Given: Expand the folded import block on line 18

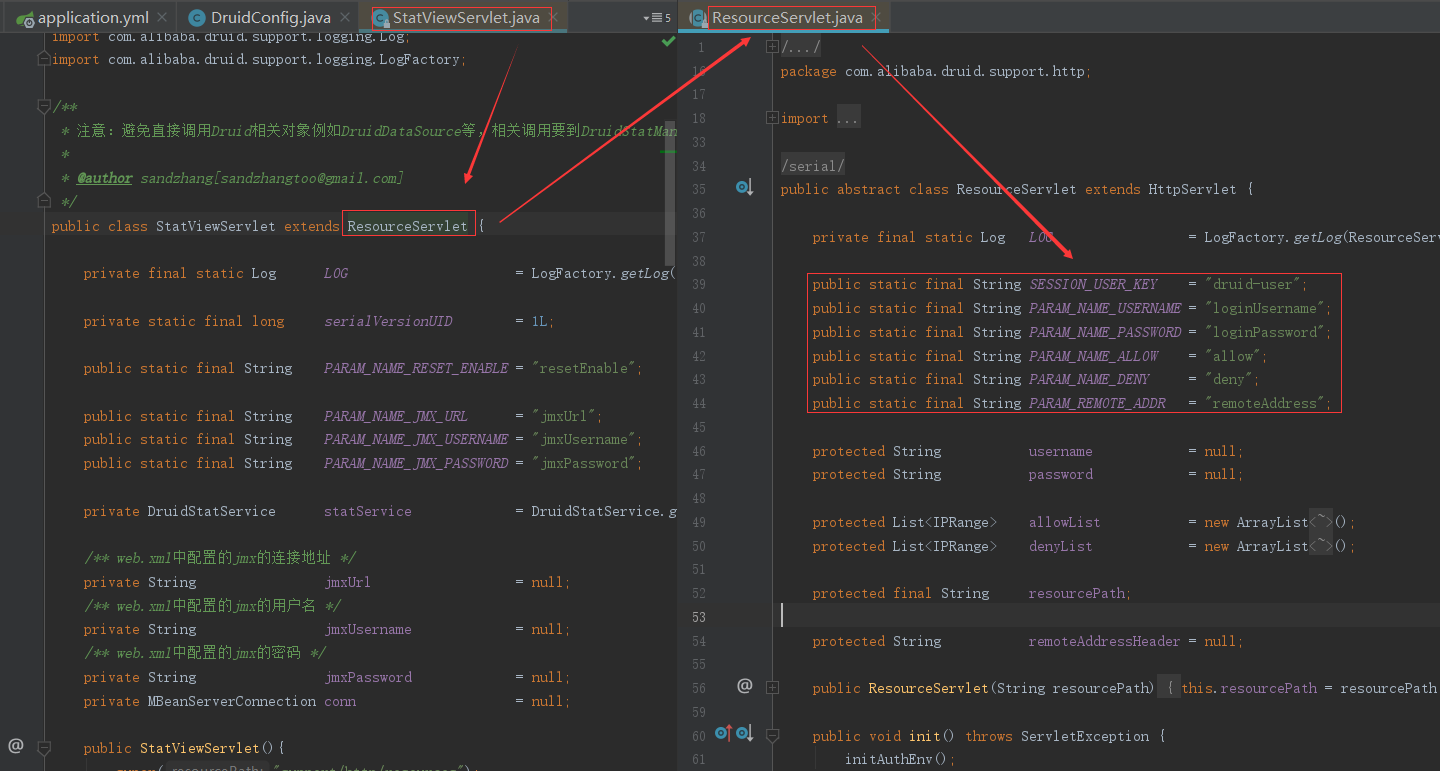Looking at the screenshot, I should point(772,118).
